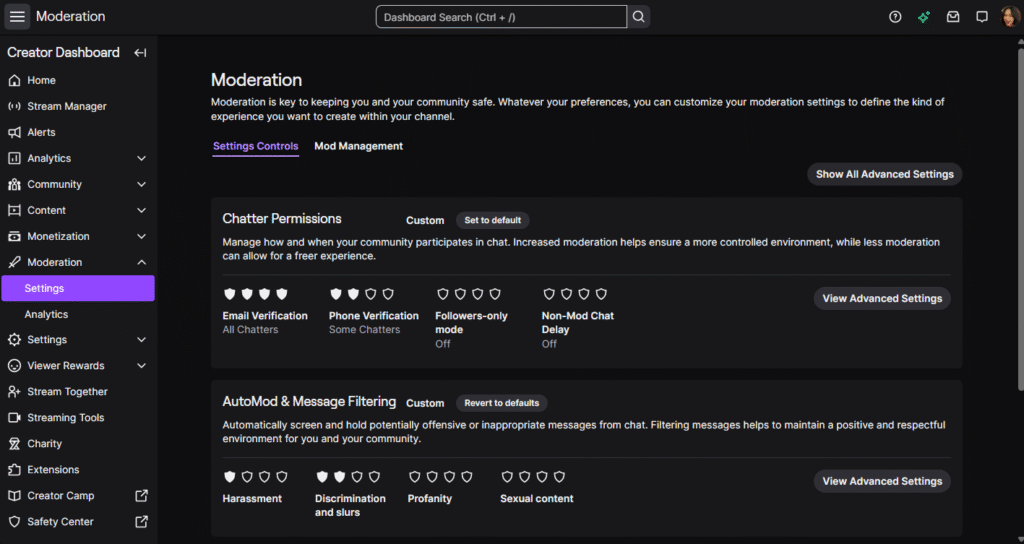
Task: Open the hamburger menu icon
Action: (17, 17)
